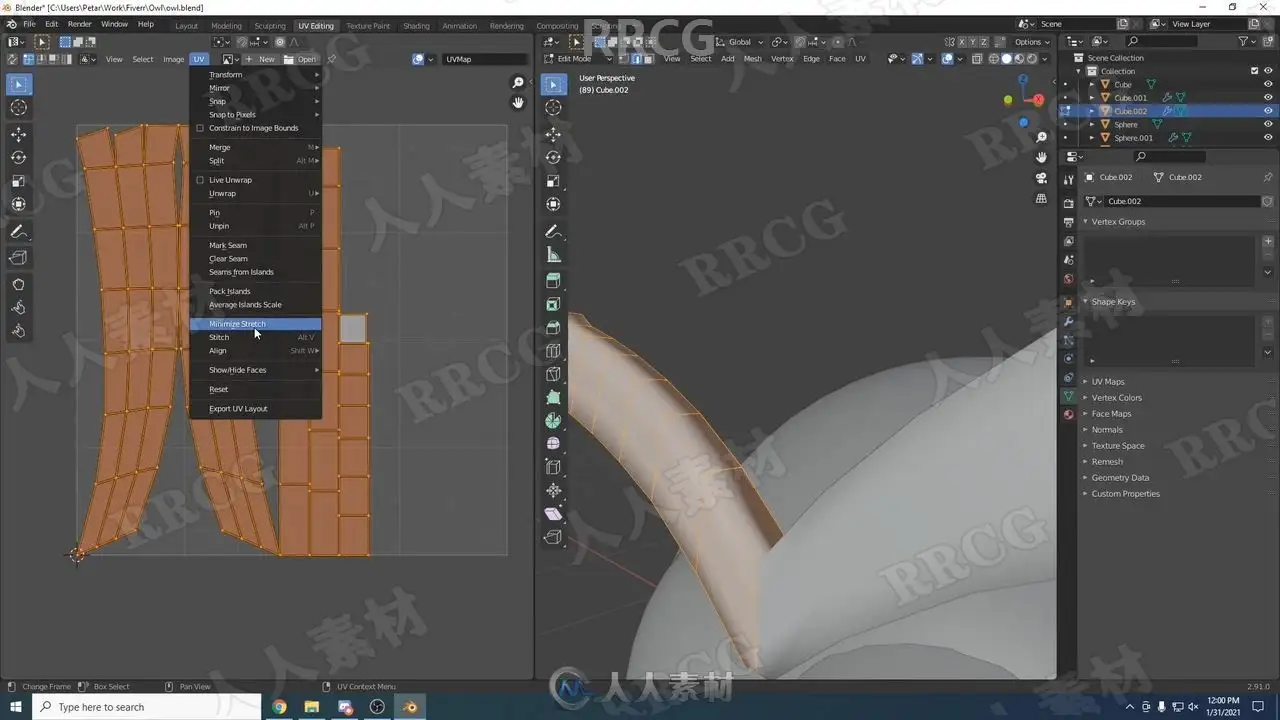Hide the Cube object in outliner
The height and width of the screenshot is (720, 1280).
click(x=1268, y=85)
